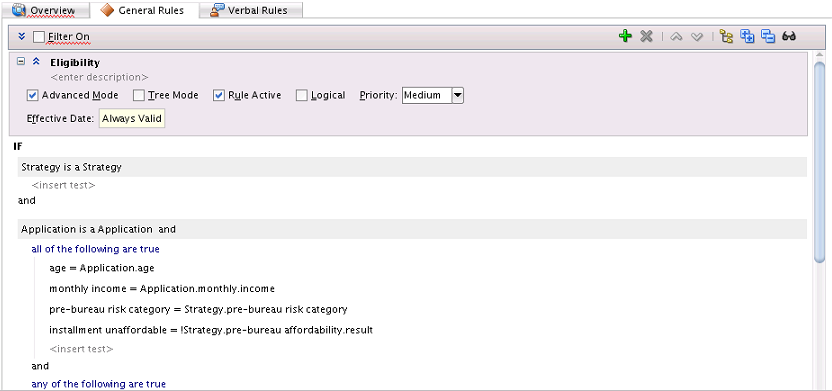
Task: Delete the rule using the gray X
Action: tap(646, 37)
